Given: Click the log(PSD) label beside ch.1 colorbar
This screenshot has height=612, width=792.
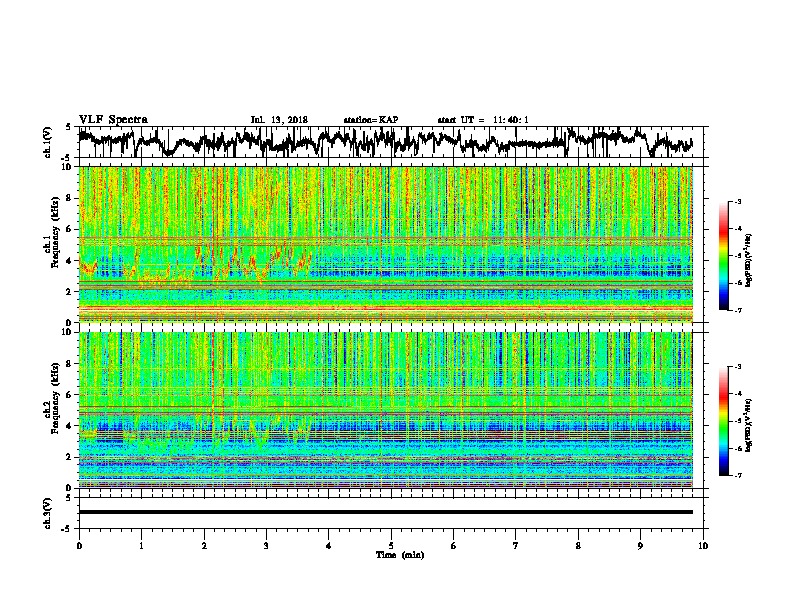Looking at the screenshot, I should (x=749, y=260).
